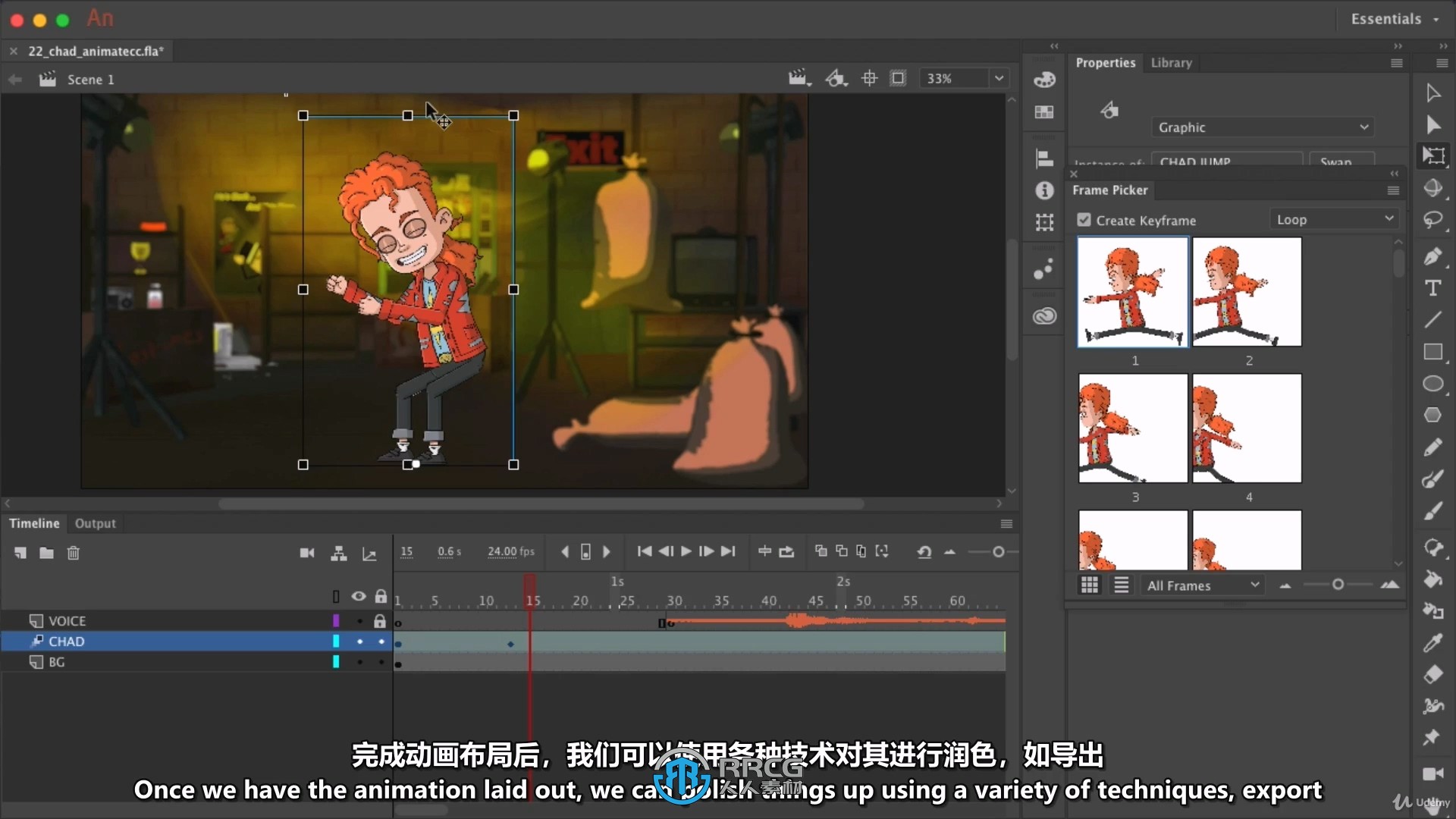Select the Lasso tool
Viewport: 1456px width, 819px height.
1432,221
